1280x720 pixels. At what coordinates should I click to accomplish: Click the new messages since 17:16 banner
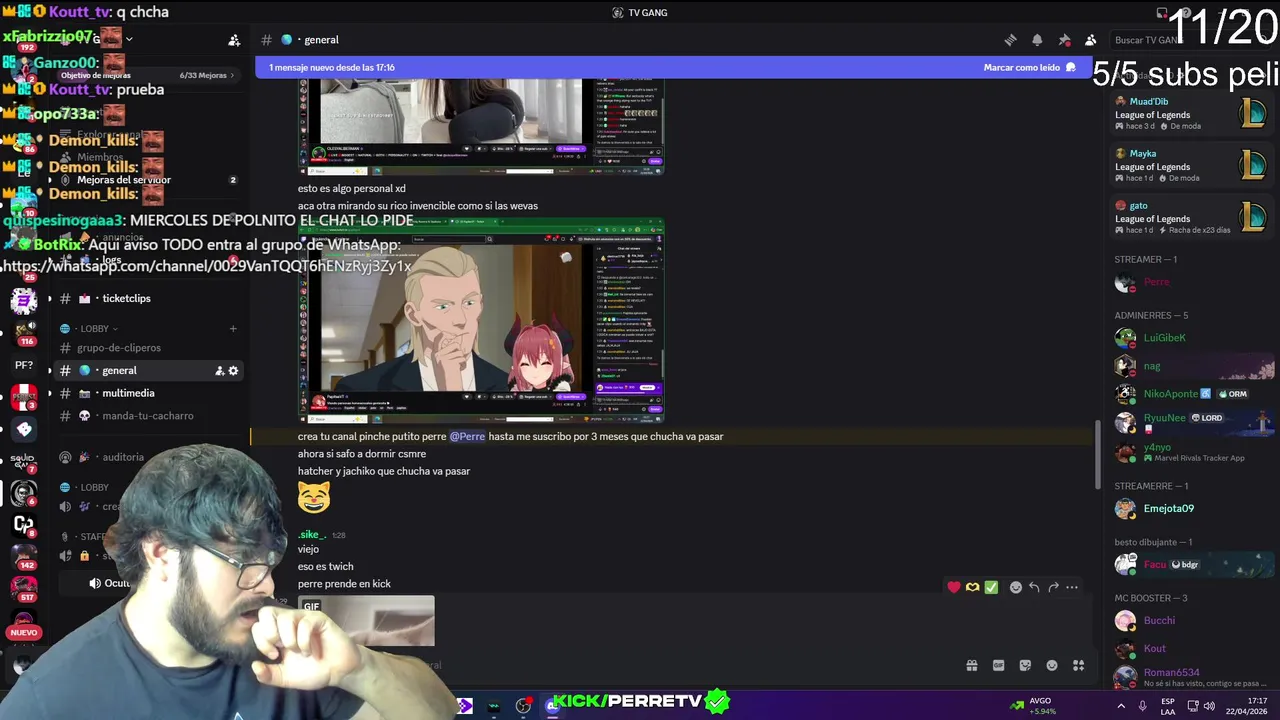[331, 68]
